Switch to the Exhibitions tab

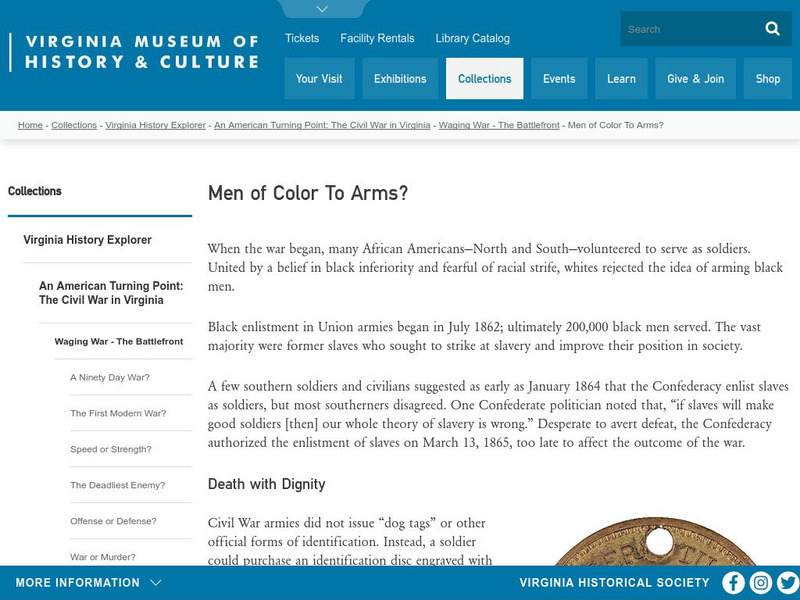400,78
